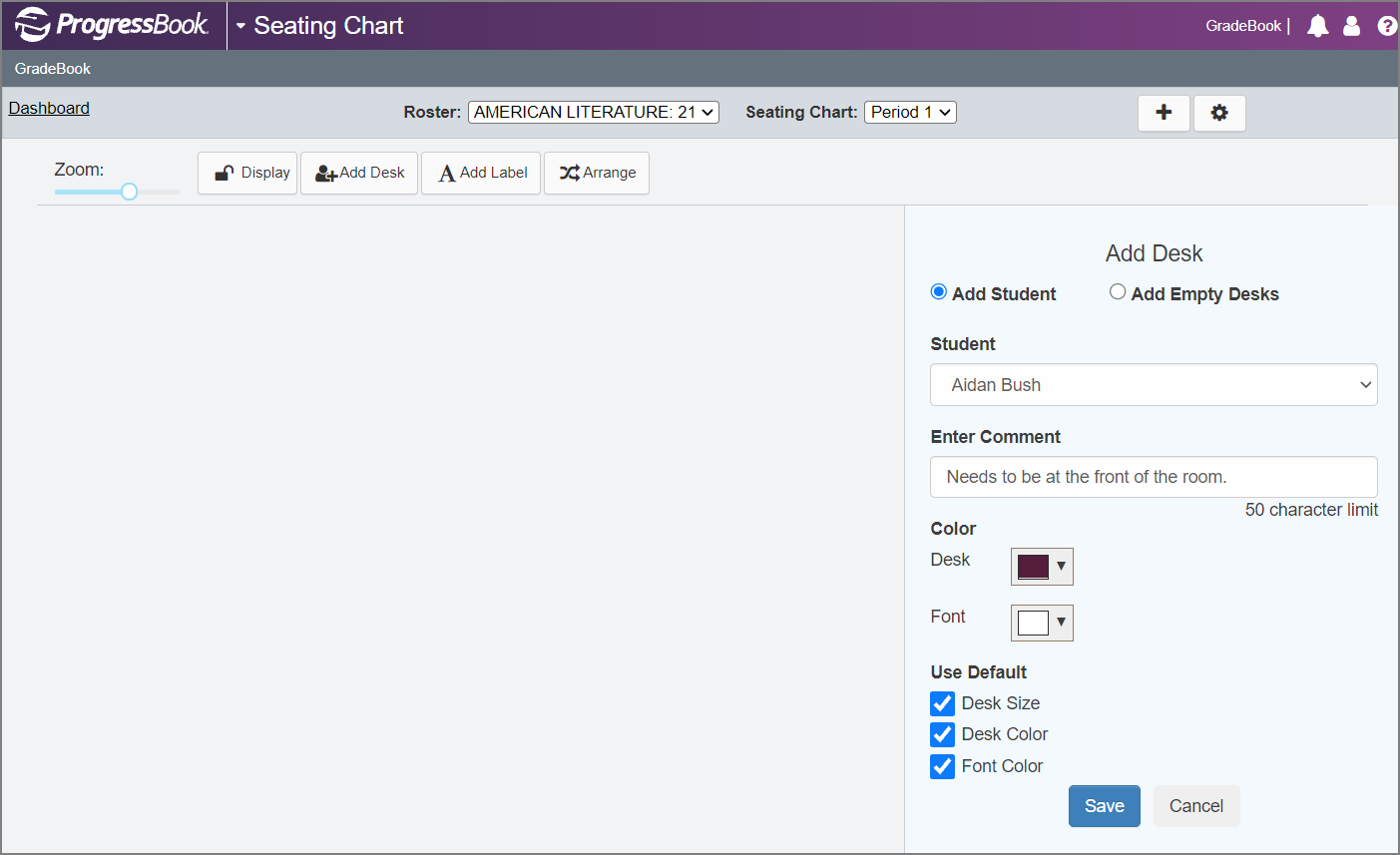Viewport: 1400px width, 855px height.
Task: Open the Desk color picker dropdown
Action: [1042, 567]
